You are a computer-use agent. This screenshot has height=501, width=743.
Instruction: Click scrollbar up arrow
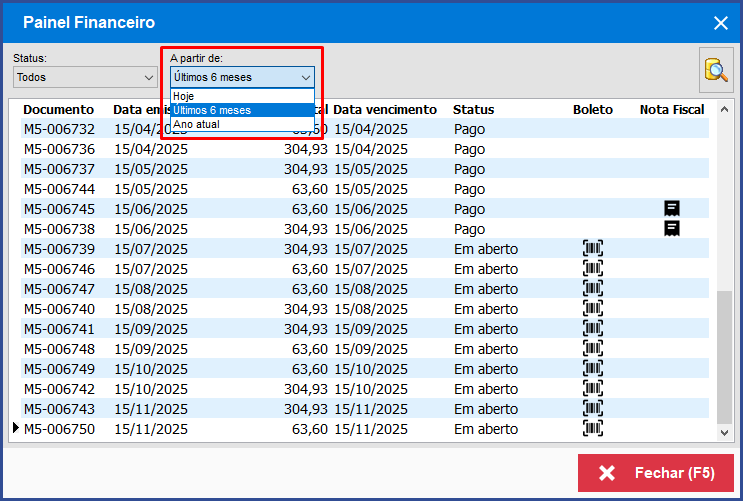click(x=725, y=109)
